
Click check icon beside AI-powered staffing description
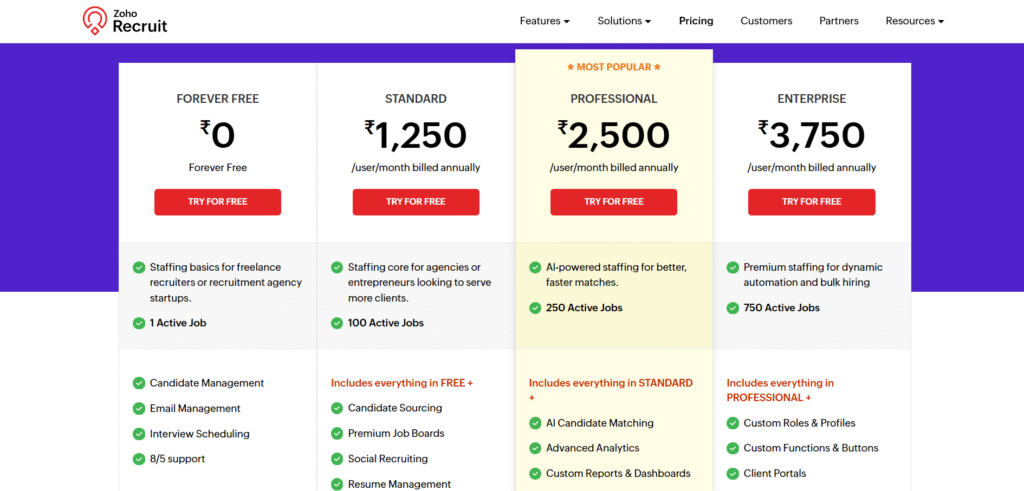tap(535, 267)
